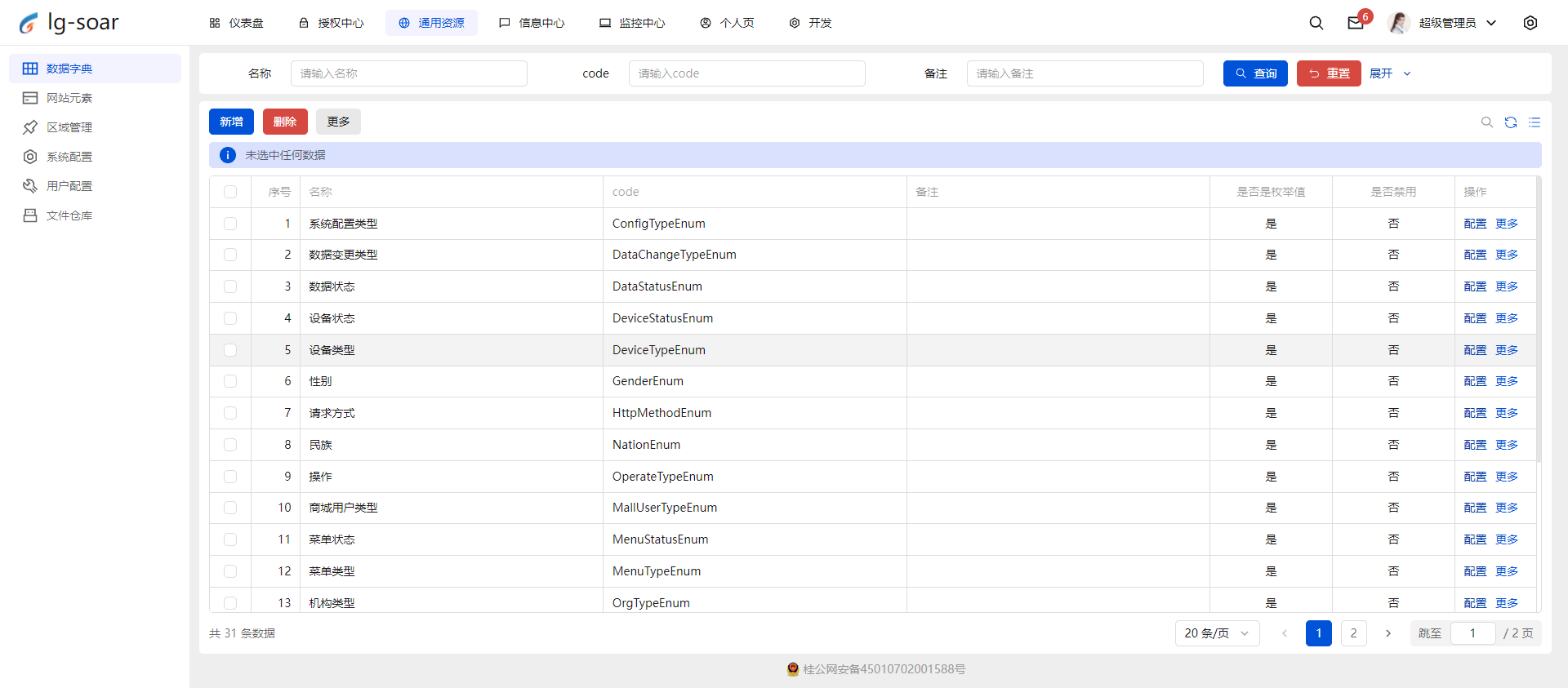Screen dimensions: 1568x688
Task: Go to next page with right arrow
Action: tap(1388, 633)
